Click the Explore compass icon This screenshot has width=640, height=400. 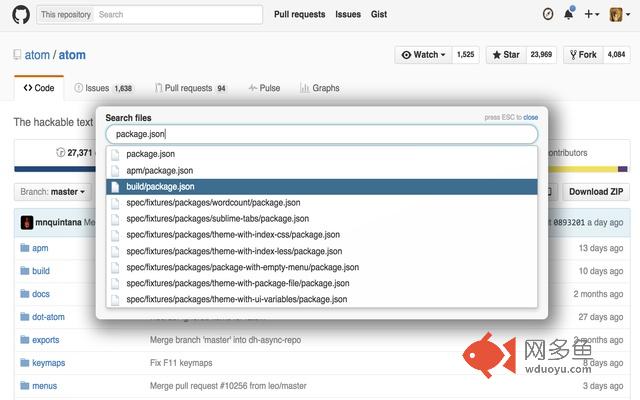coord(548,14)
